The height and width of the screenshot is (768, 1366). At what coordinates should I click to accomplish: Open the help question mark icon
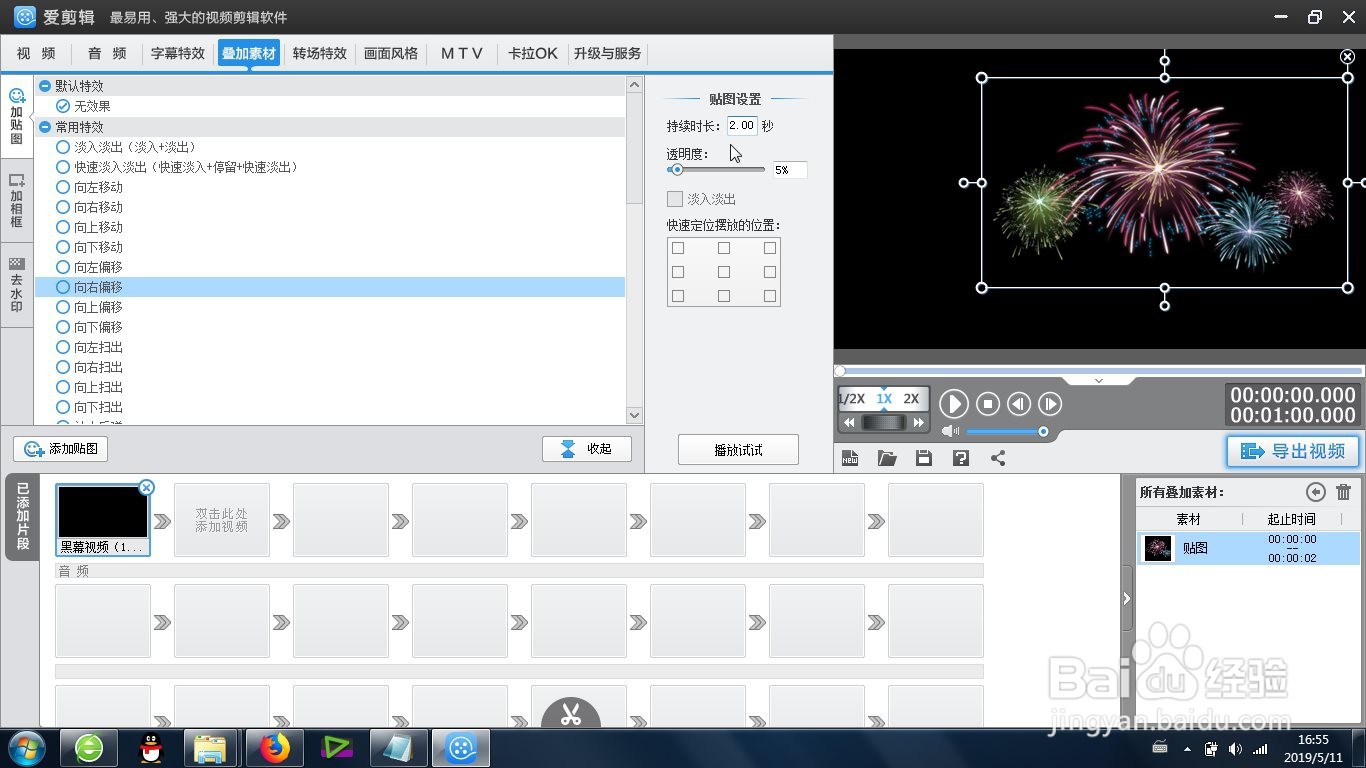point(961,458)
